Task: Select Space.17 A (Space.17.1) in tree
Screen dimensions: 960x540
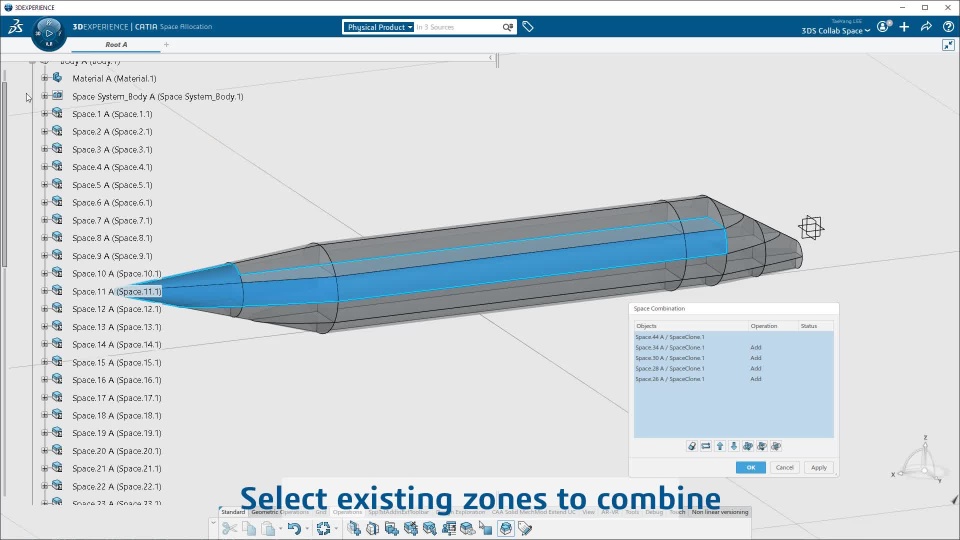Action: 117,398
